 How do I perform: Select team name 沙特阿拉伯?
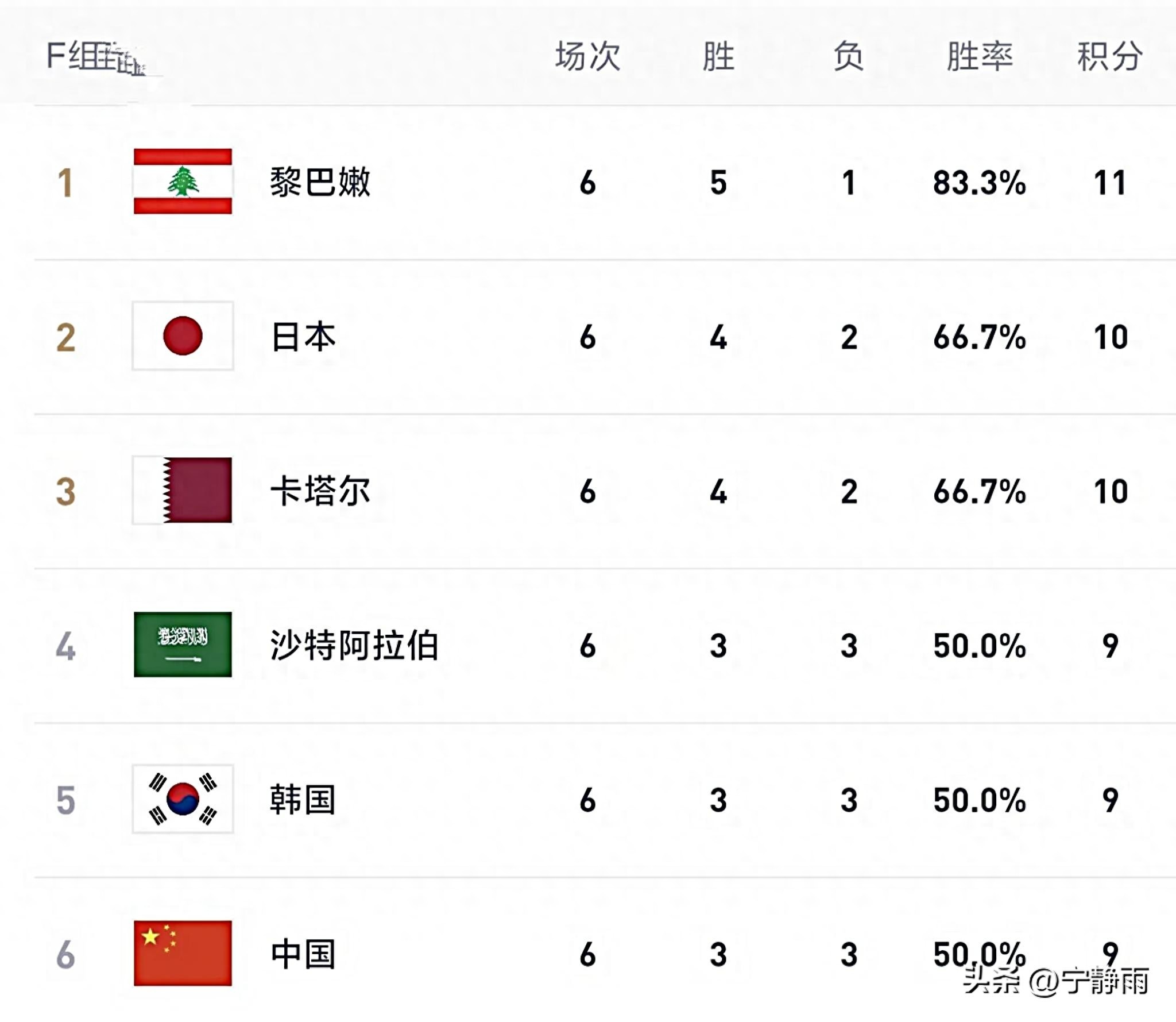tap(354, 645)
